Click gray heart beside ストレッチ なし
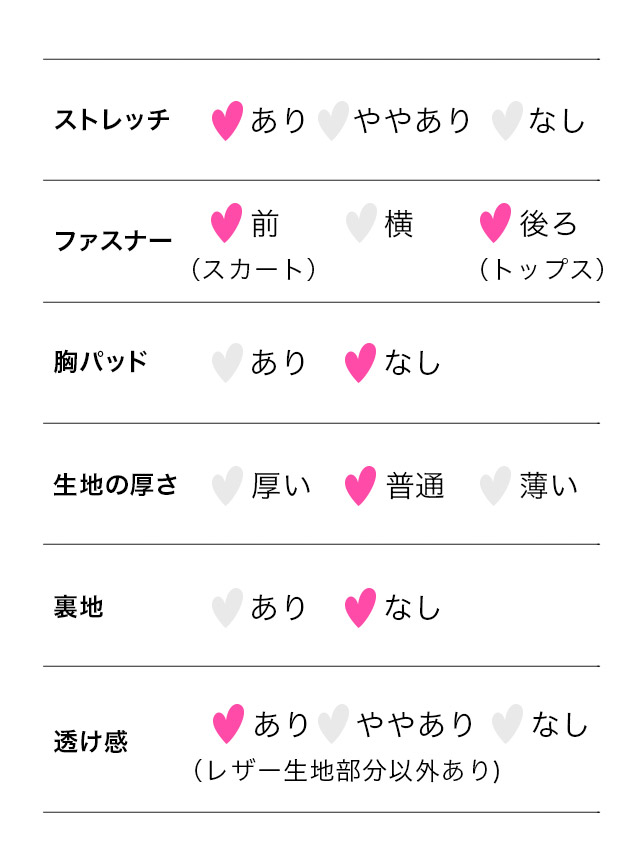640x854 pixels. 507,121
